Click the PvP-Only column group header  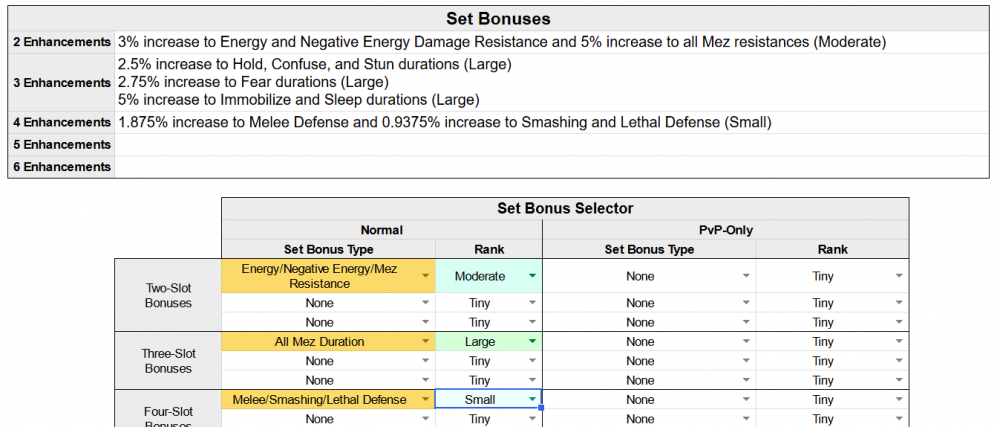click(x=725, y=229)
